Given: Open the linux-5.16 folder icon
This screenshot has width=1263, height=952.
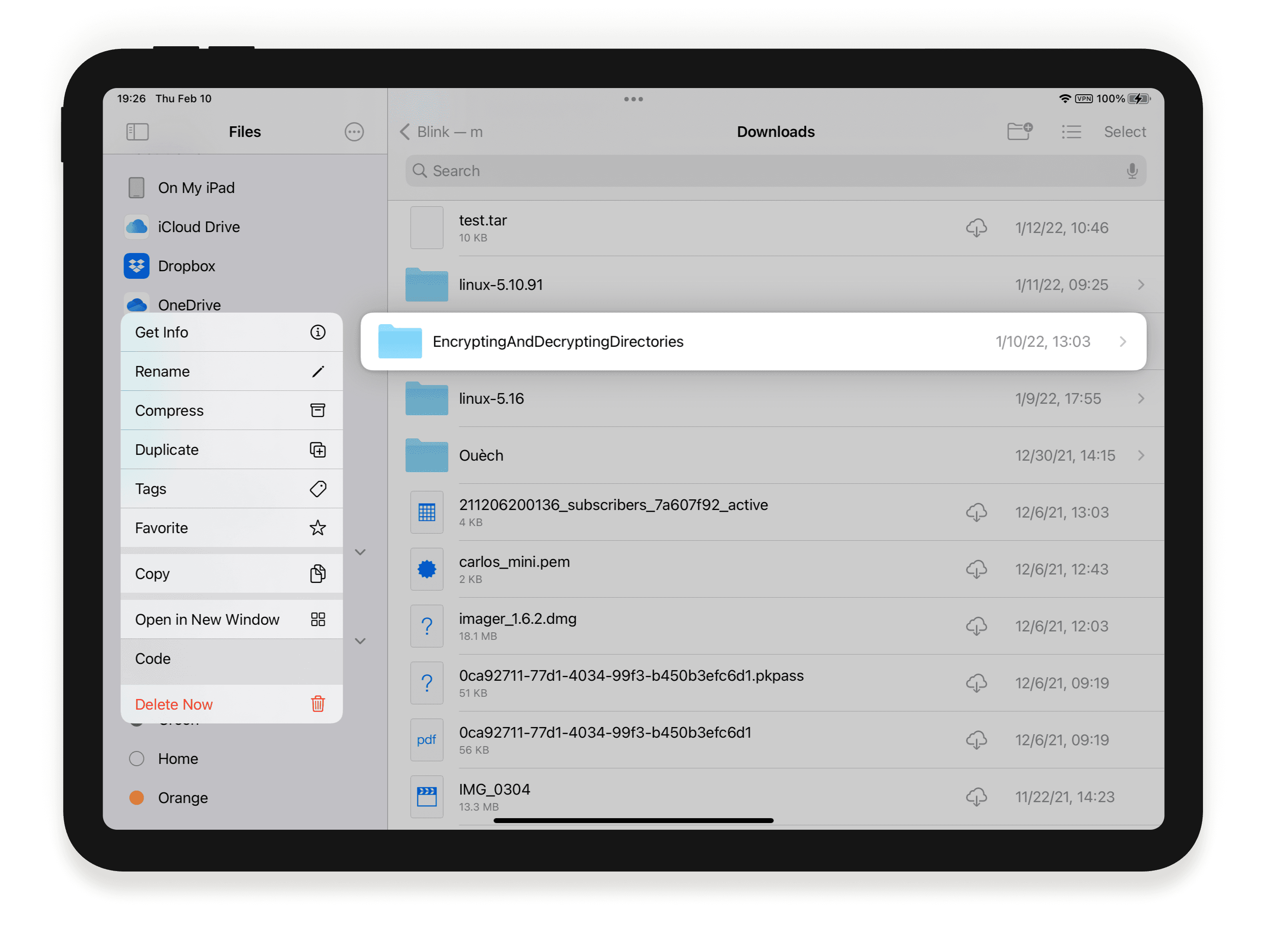Looking at the screenshot, I should point(426,398).
